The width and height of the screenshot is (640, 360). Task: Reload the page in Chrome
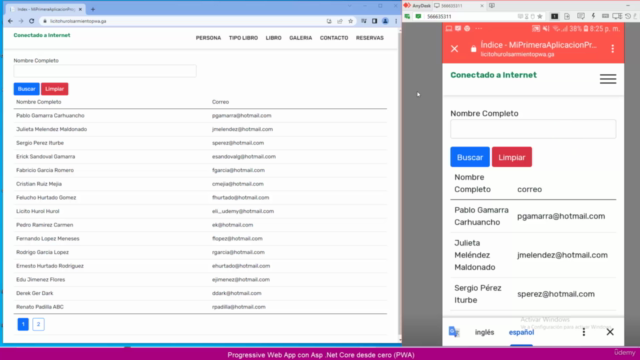click(31, 21)
